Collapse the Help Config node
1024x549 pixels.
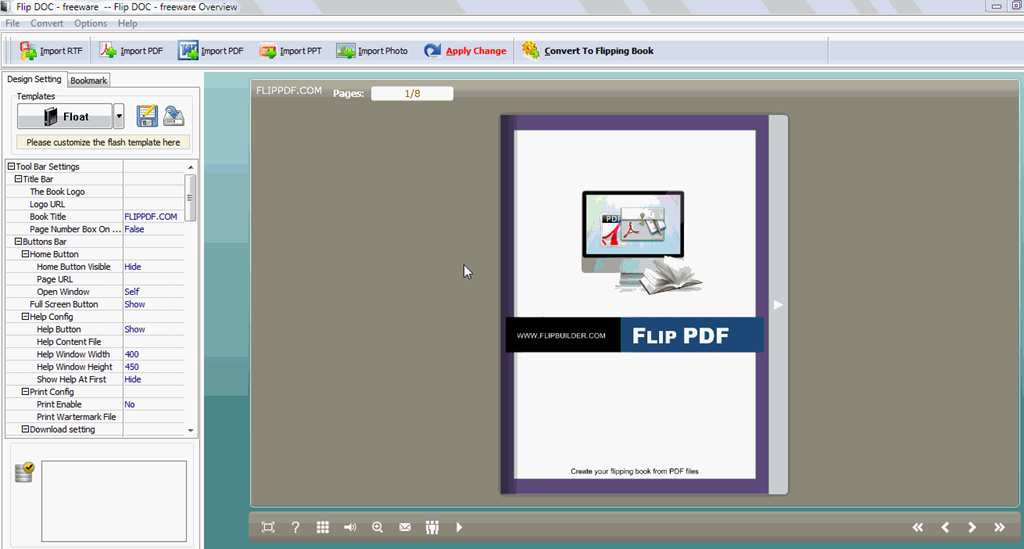(25, 317)
